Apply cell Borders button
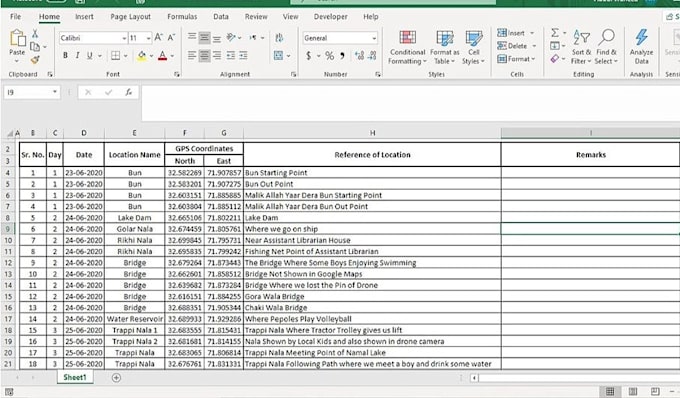 pos(115,55)
